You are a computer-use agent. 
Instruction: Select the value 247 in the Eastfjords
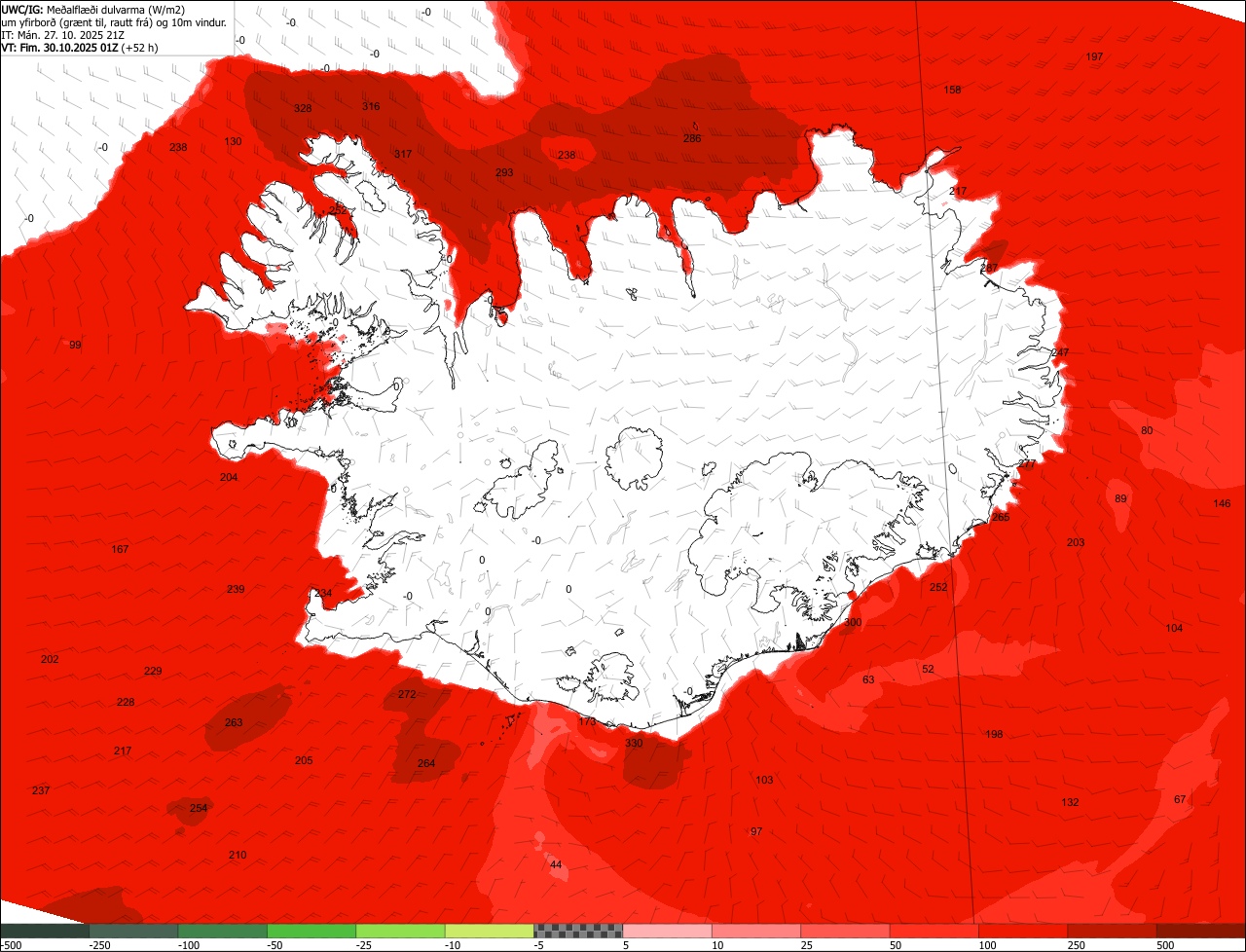point(1060,351)
